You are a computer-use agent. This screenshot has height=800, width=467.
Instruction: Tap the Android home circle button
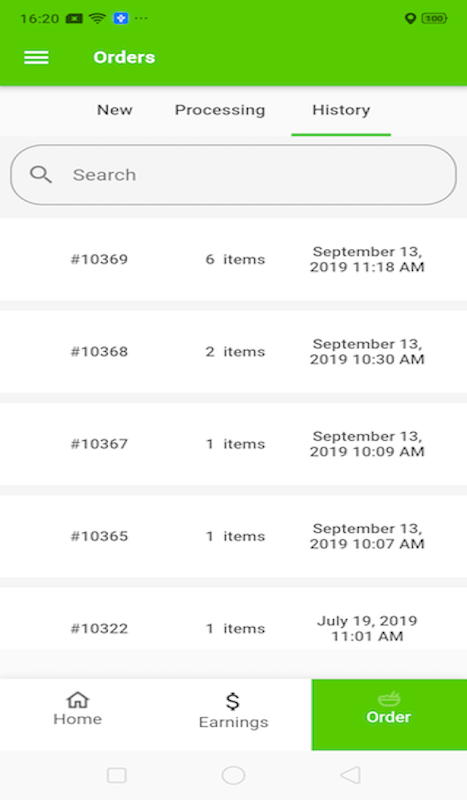233,775
